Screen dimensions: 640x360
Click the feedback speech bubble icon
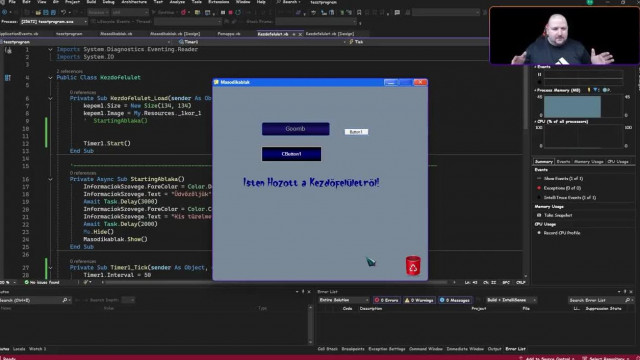pyautogui.click(x=397, y=13)
